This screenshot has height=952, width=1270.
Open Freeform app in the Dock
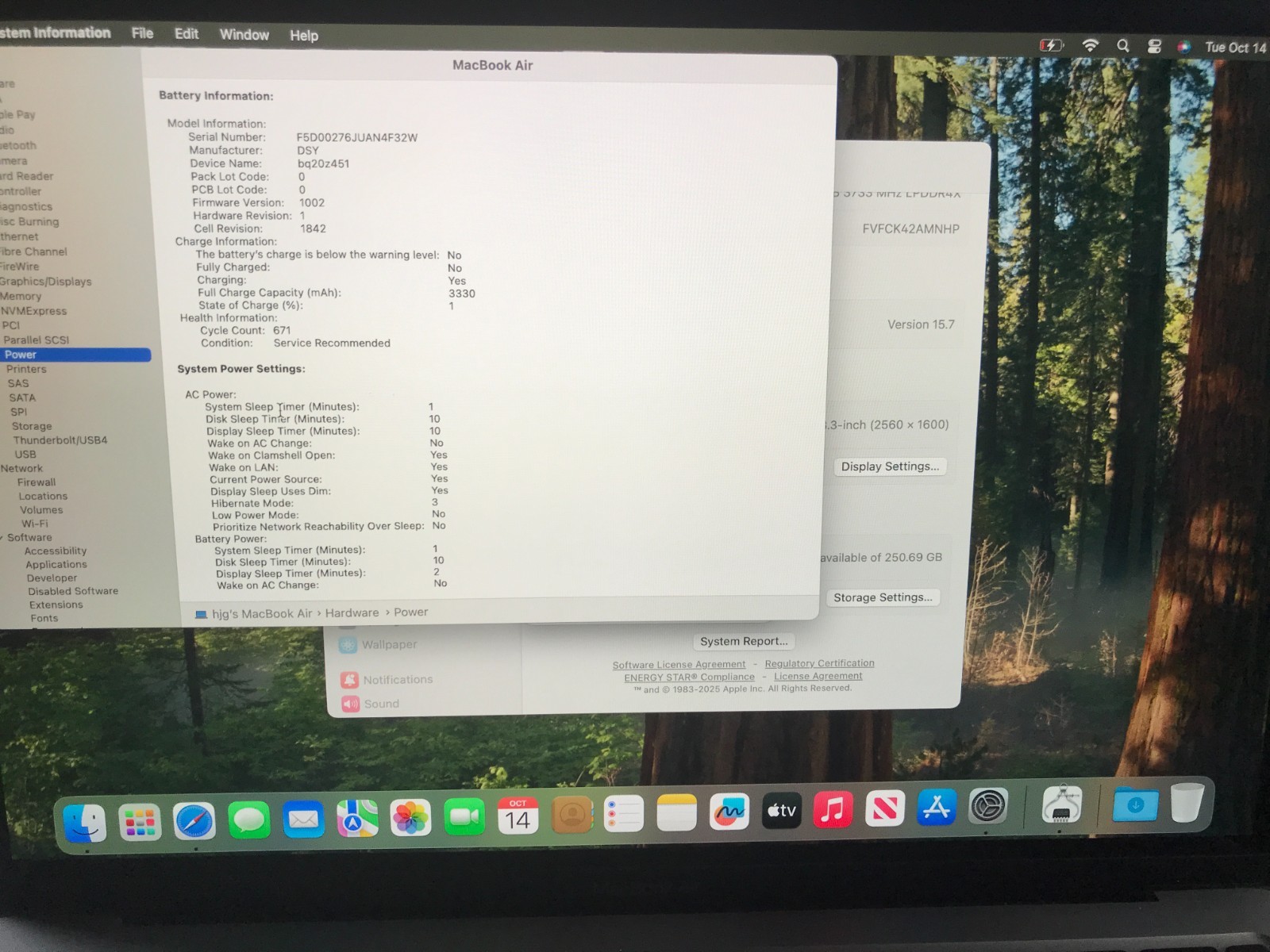(x=729, y=812)
